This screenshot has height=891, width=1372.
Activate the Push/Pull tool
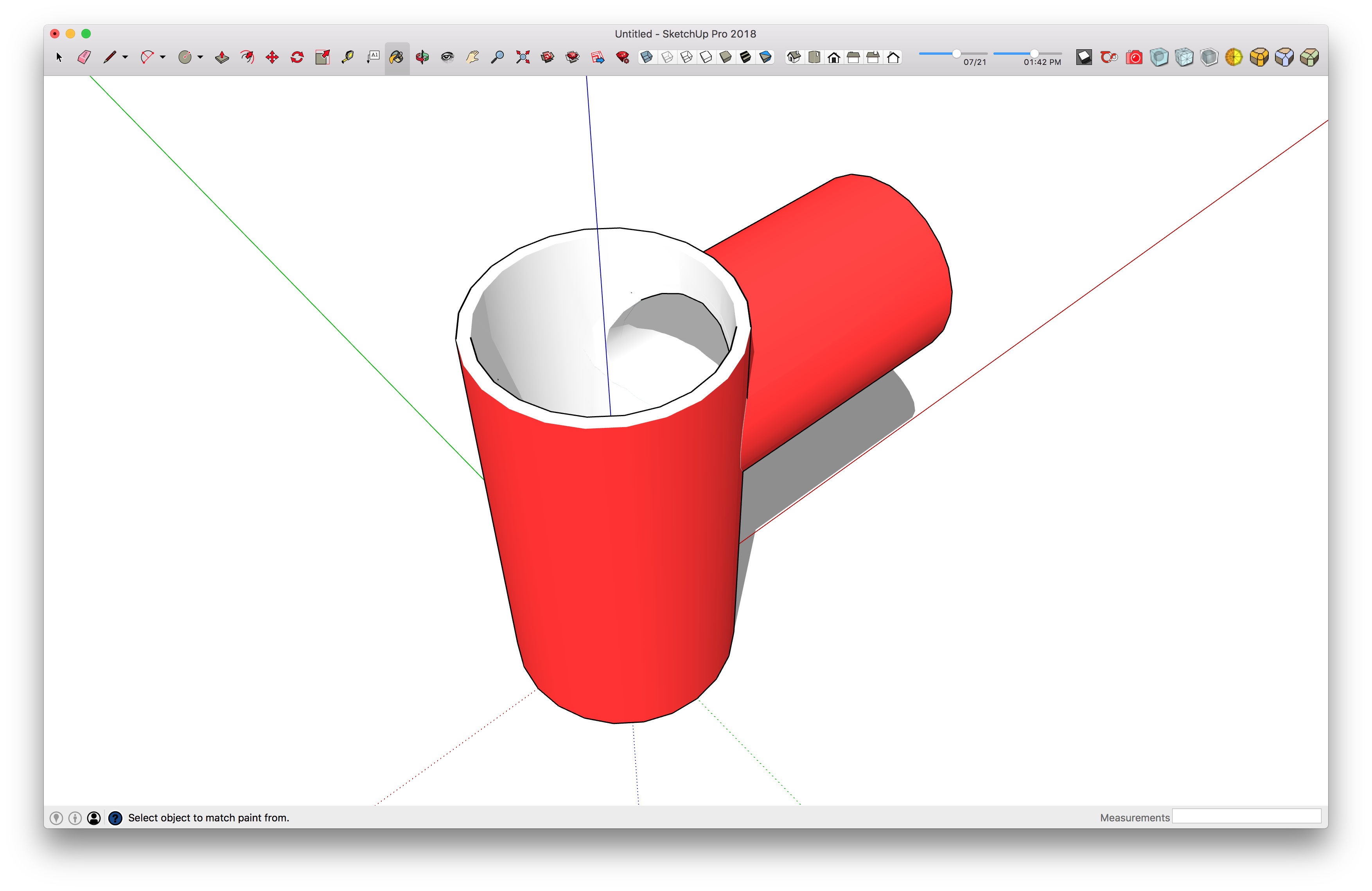tap(221, 57)
